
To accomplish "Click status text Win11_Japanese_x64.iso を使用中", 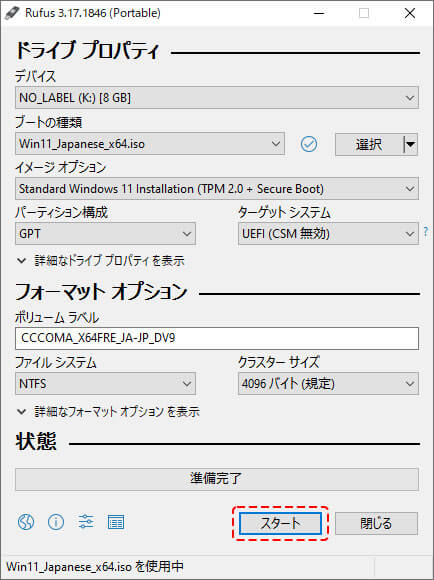I will click(95, 567).
